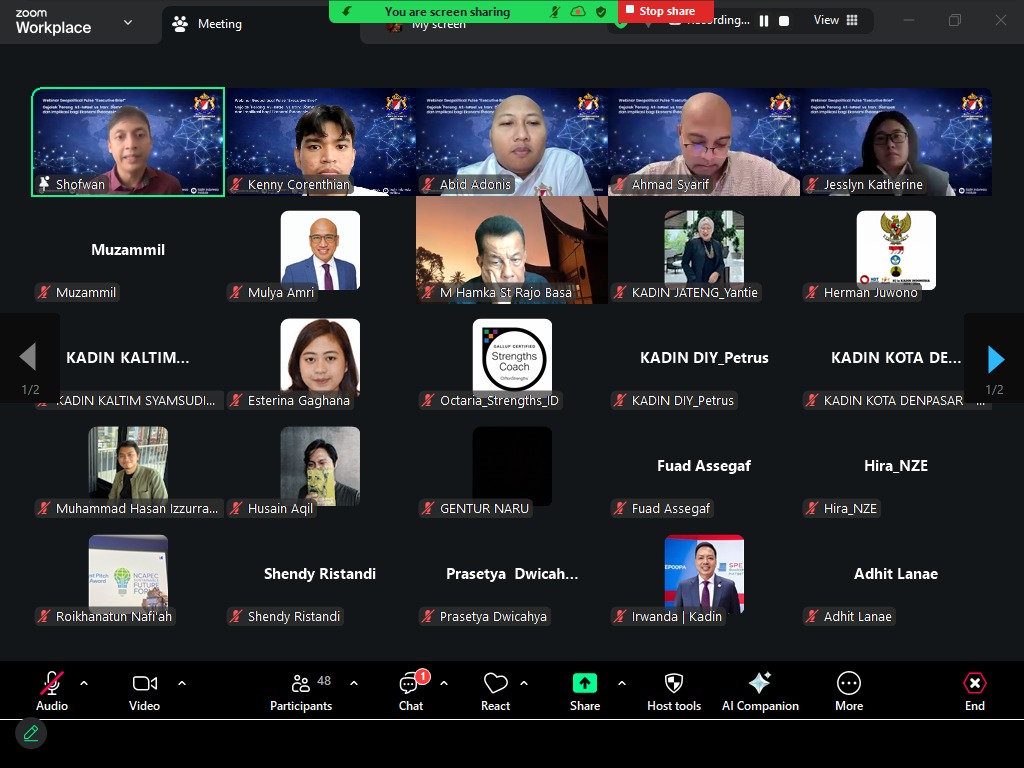Open the Chat panel
Screen dimensions: 1024x768
pyautogui.click(x=410, y=691)
